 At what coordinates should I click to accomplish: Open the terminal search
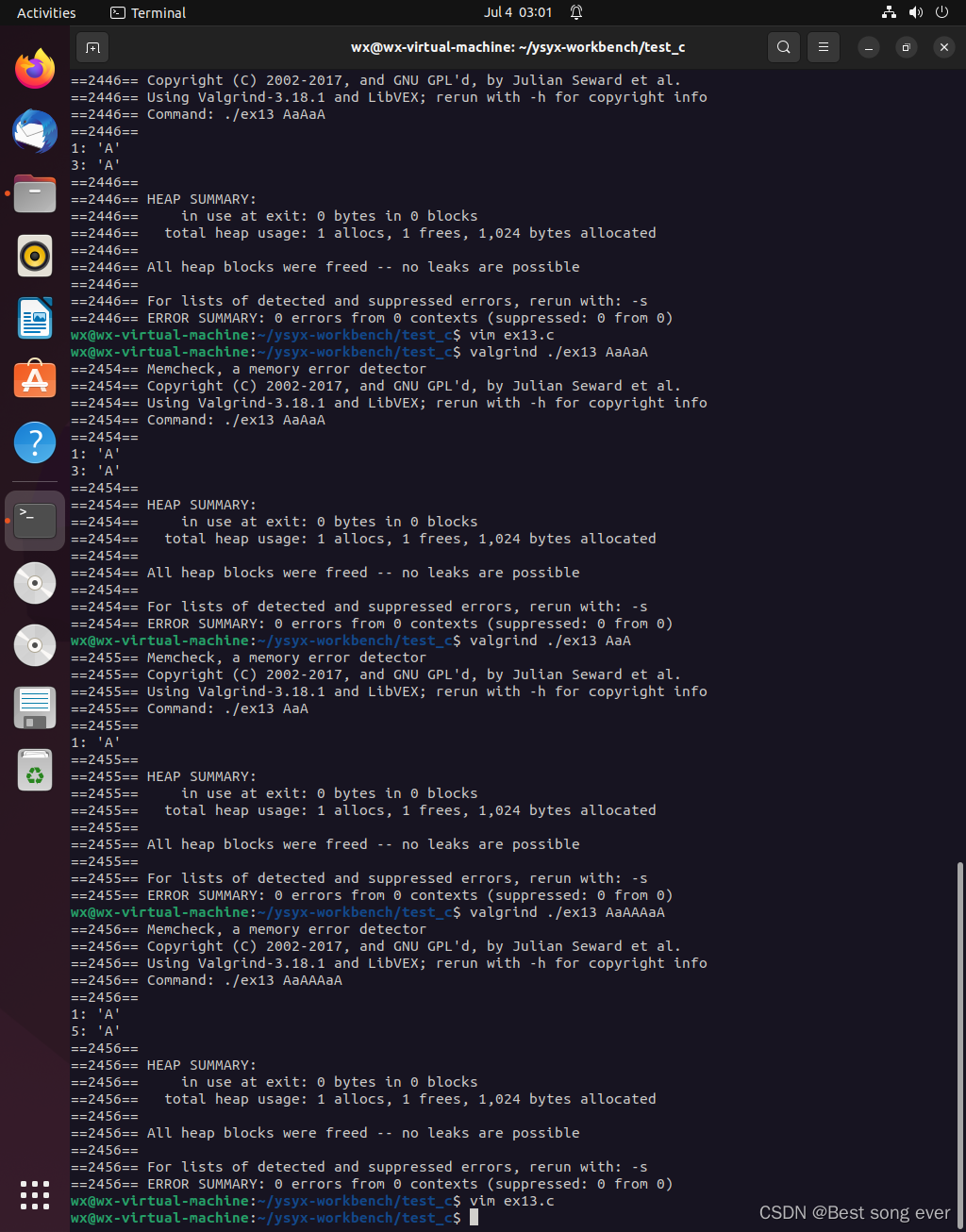(783, 47)
